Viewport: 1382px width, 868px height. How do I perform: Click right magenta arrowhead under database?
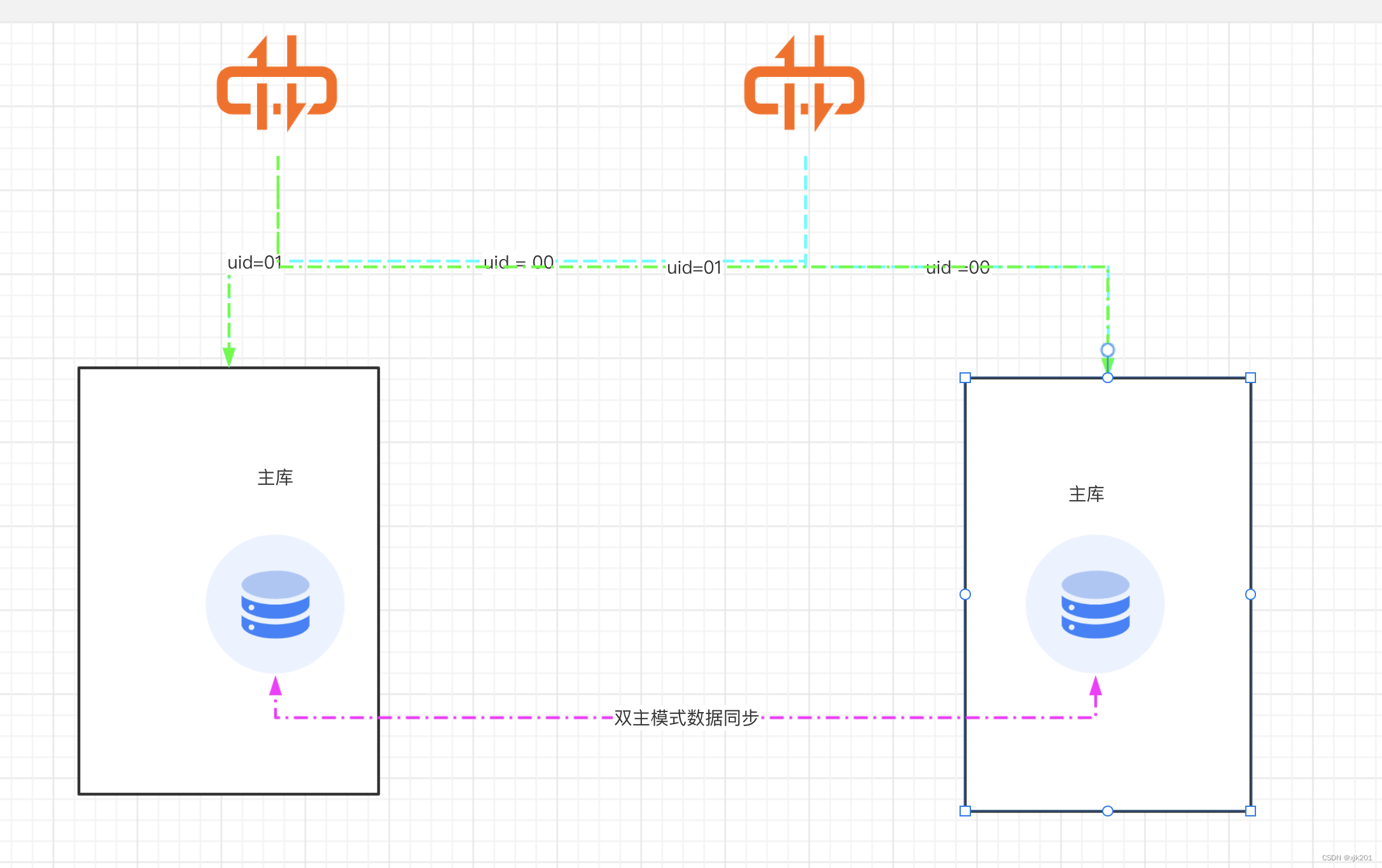(1096, 686)
